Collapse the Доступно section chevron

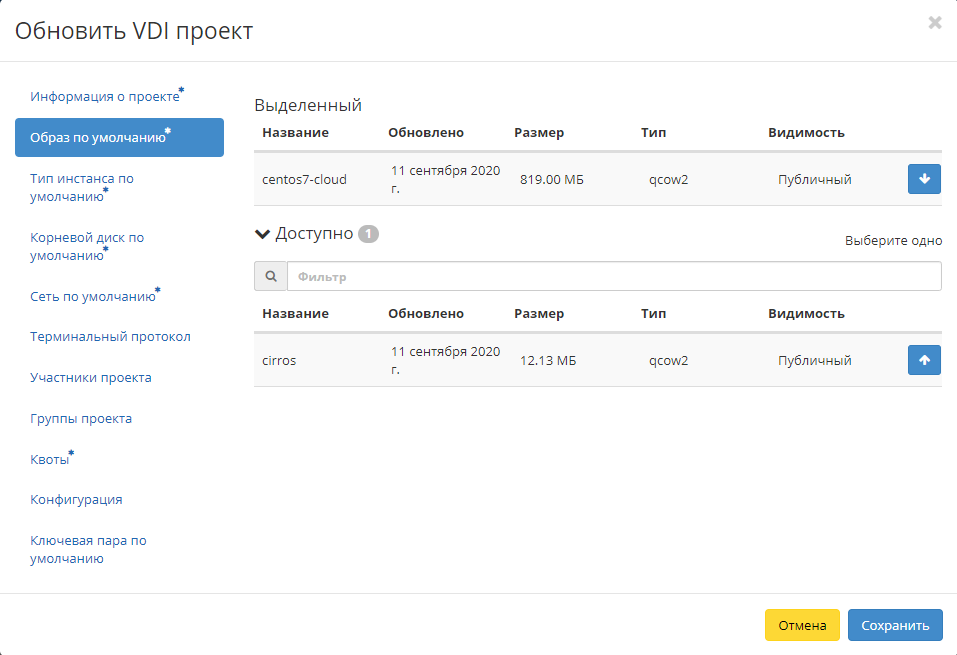[x=263, y=234]
